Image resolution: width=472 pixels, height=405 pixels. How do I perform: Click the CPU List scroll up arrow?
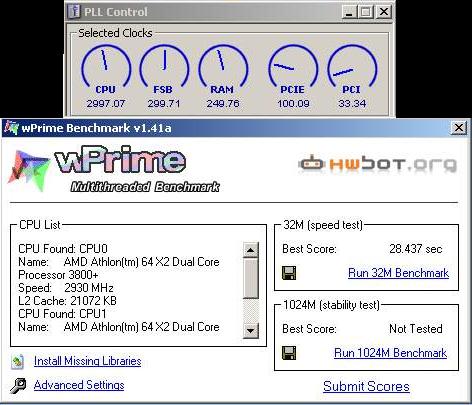pyautogui.click(x=251, y=250)
